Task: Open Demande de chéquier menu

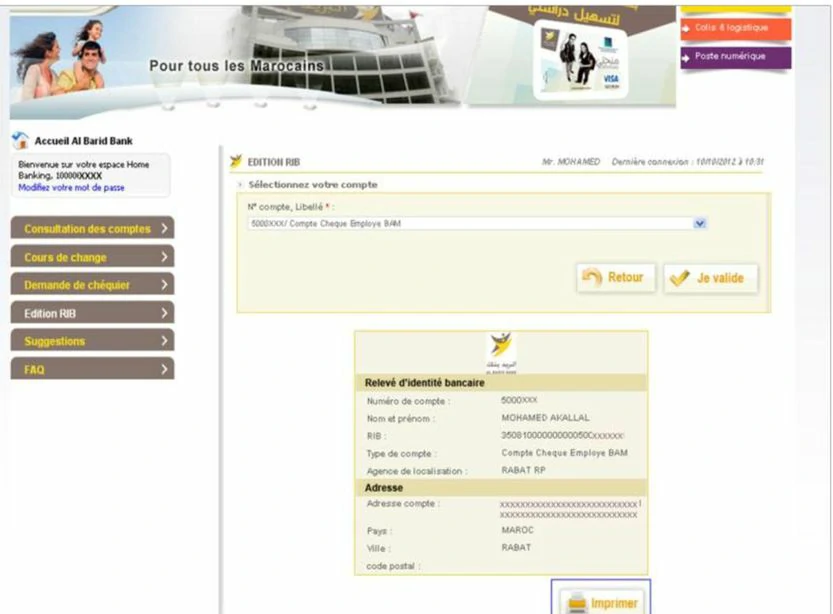Action: (x=92, y=285)
